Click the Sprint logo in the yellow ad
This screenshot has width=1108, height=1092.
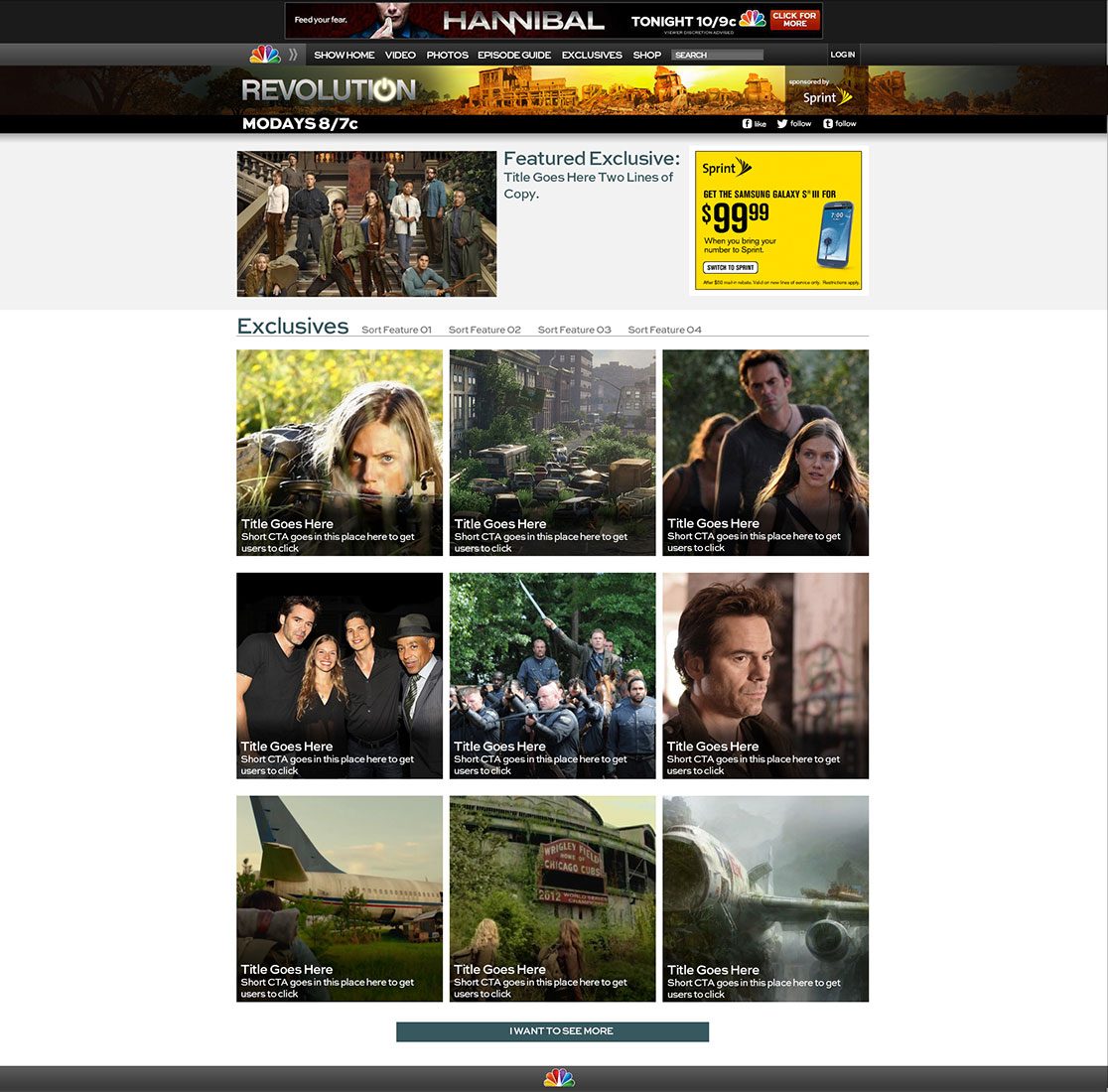click(x=727, y=168)
